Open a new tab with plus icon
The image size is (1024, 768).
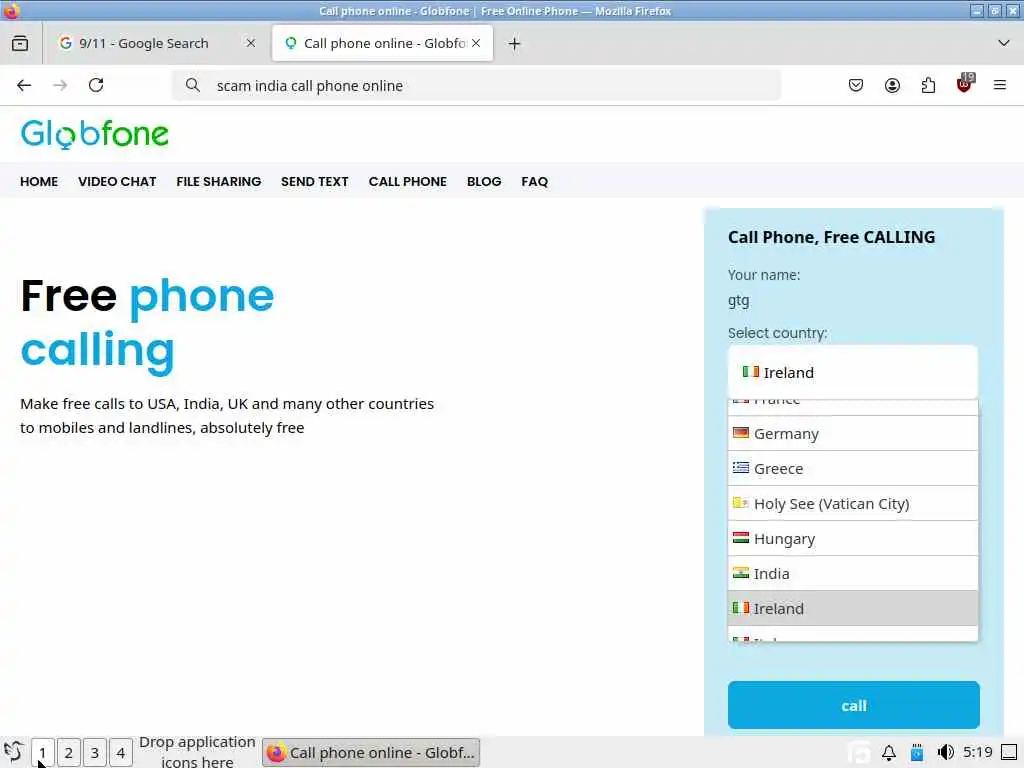(515, 43)
